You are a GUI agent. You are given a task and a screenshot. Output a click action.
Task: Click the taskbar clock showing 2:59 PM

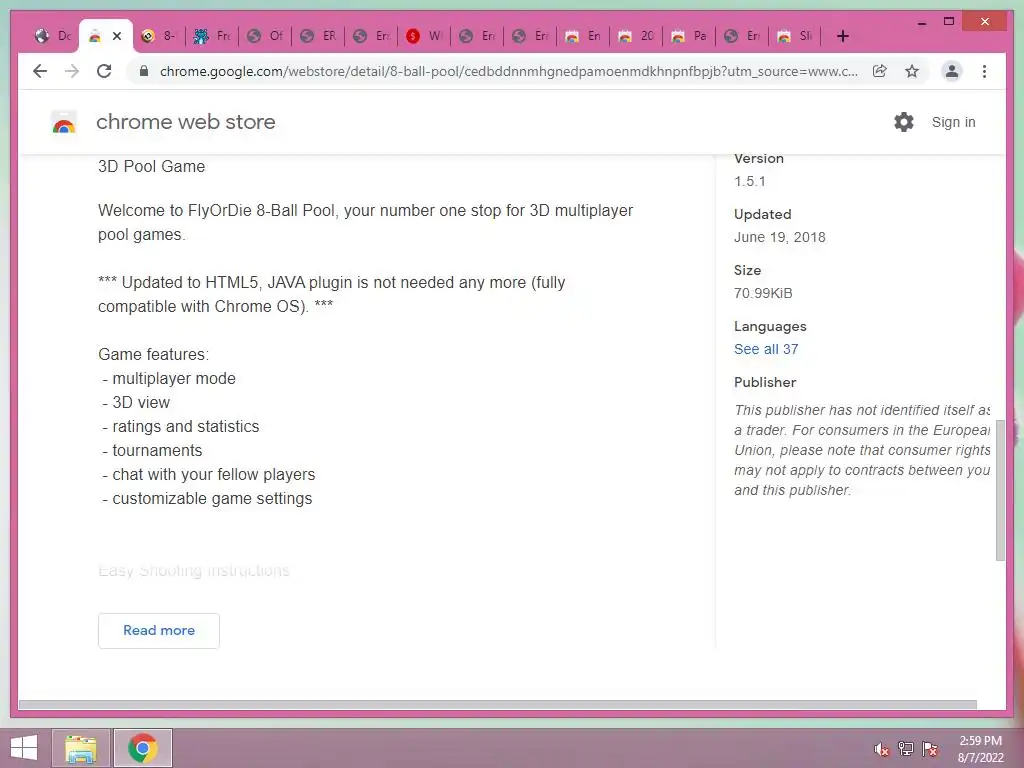(980, 749)
